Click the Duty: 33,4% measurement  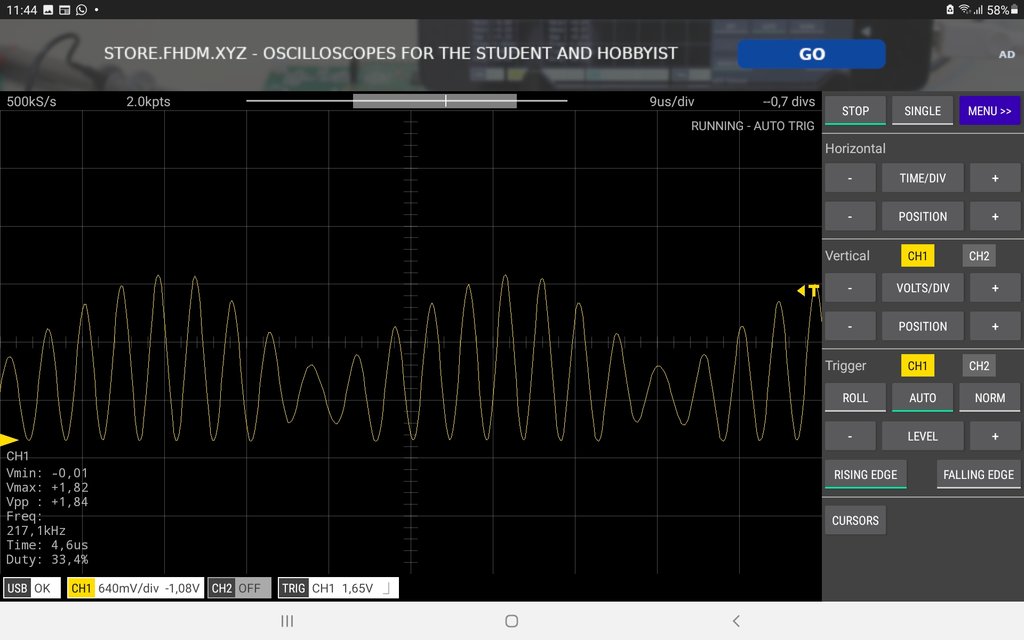[47, 559]
